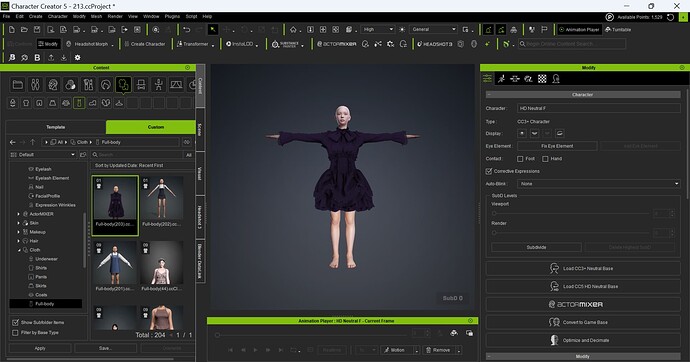690x362 pixels.
Task: Click the bold B icon
Action: point(37,58)
